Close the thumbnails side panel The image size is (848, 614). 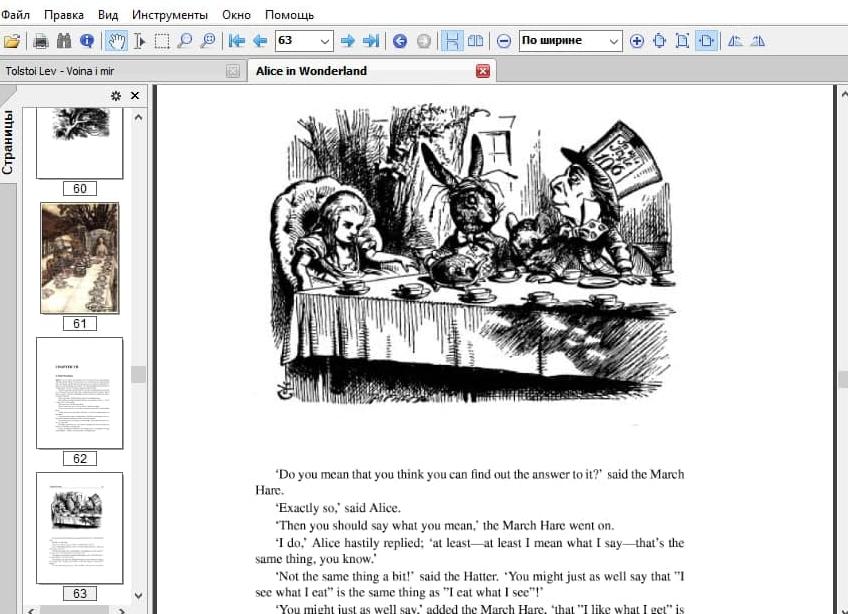(135, 96)
